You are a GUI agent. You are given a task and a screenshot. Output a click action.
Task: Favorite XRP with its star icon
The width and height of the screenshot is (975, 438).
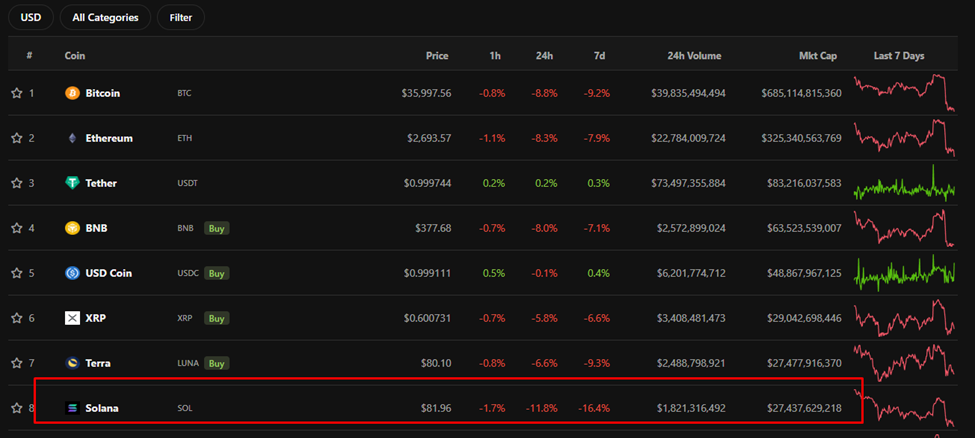tap(17, 319)
